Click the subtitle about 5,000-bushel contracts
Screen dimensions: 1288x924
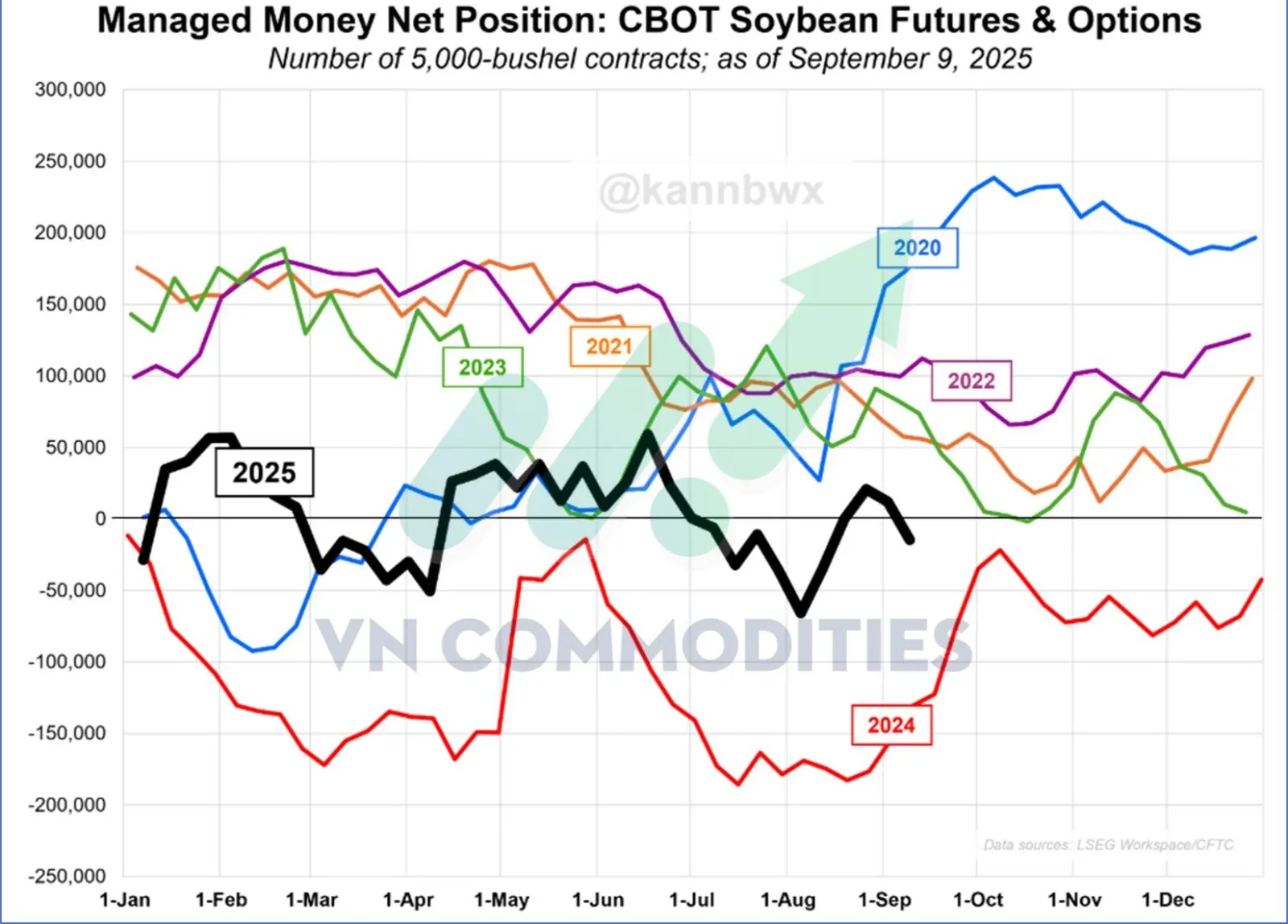(649, 59)
